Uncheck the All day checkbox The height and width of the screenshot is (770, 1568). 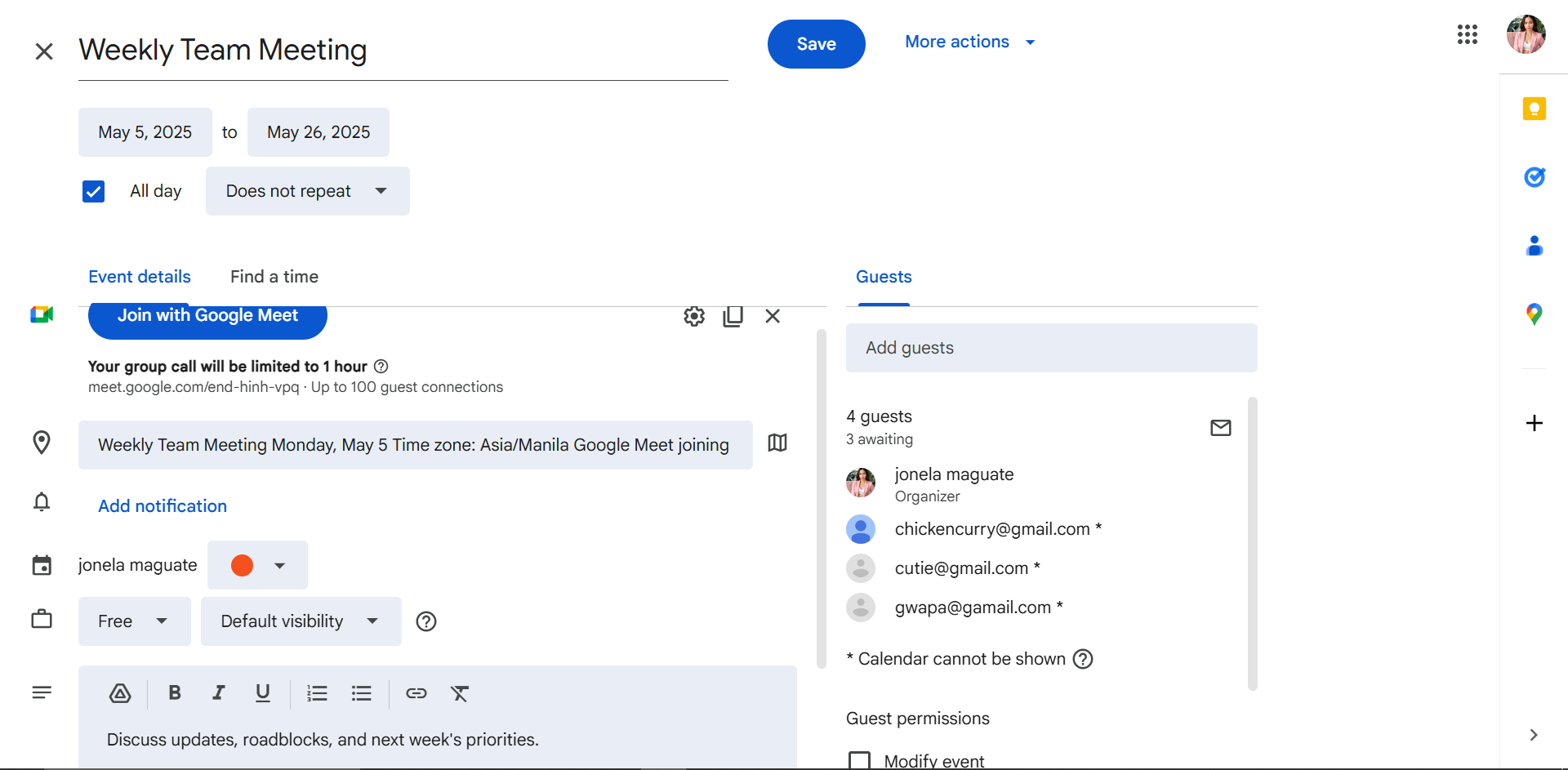93,191
